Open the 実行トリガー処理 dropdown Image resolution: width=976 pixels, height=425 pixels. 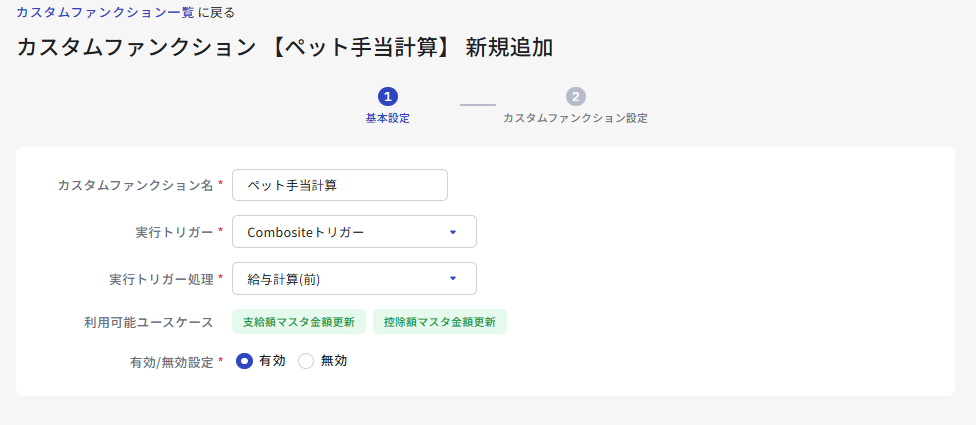[354, 278]
